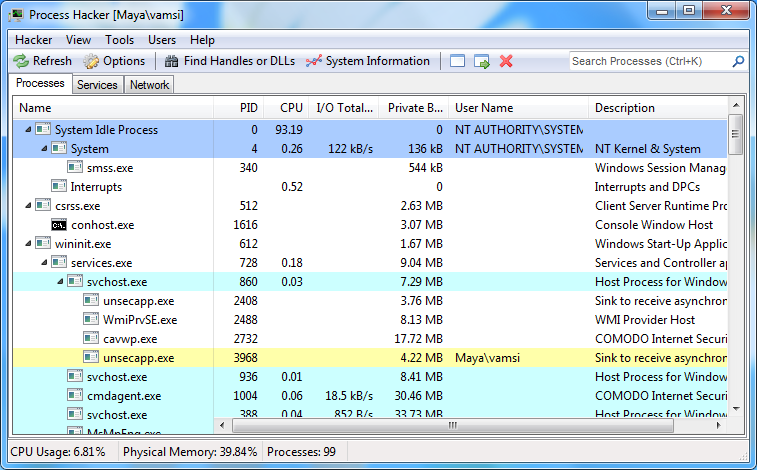Click the 122 kB/s I/O value
The image size is (757, 470).
coord(350,149)
